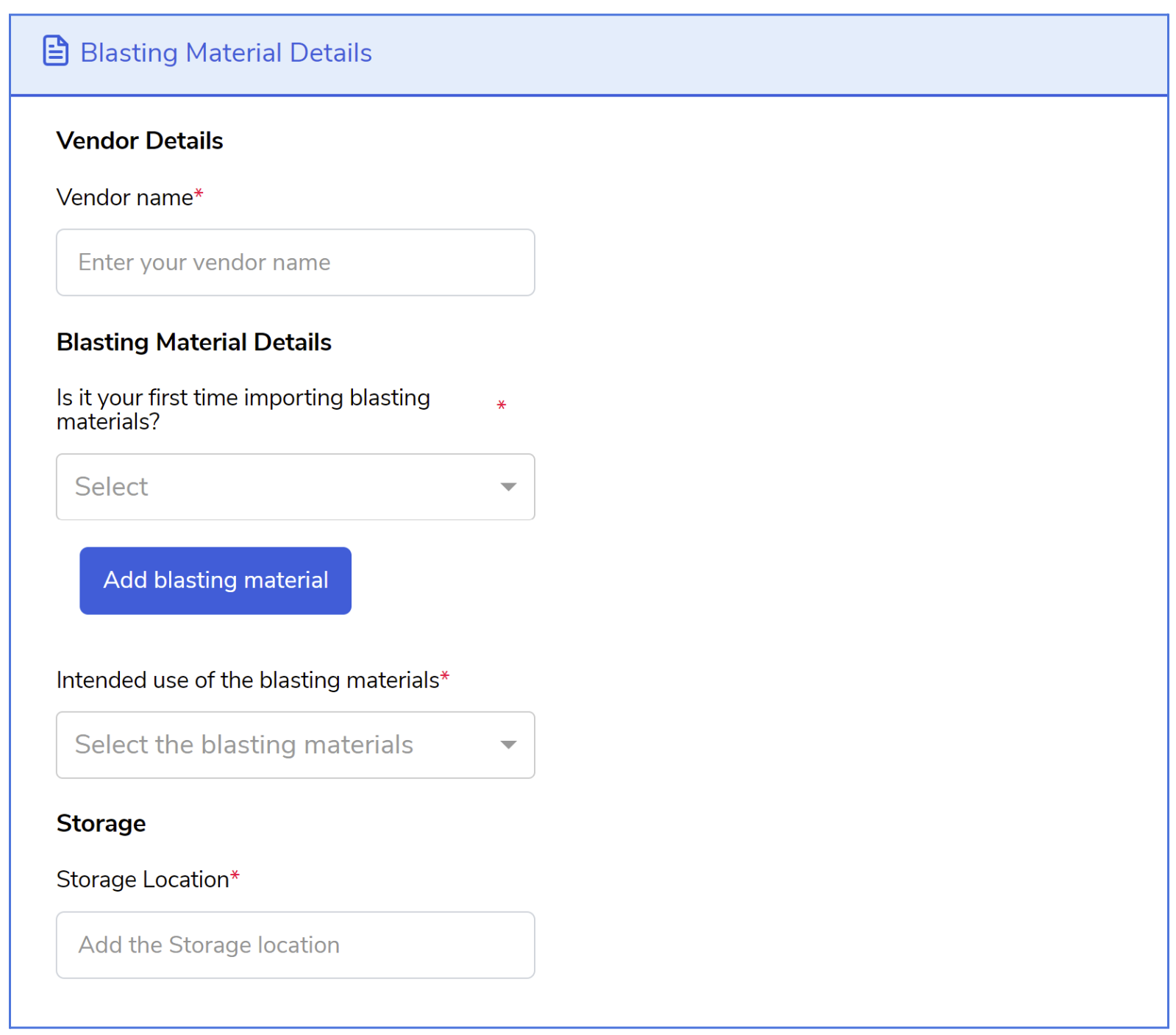
Task: Click the Intended use of blasting materials label
Action: [x=248, y=680]
